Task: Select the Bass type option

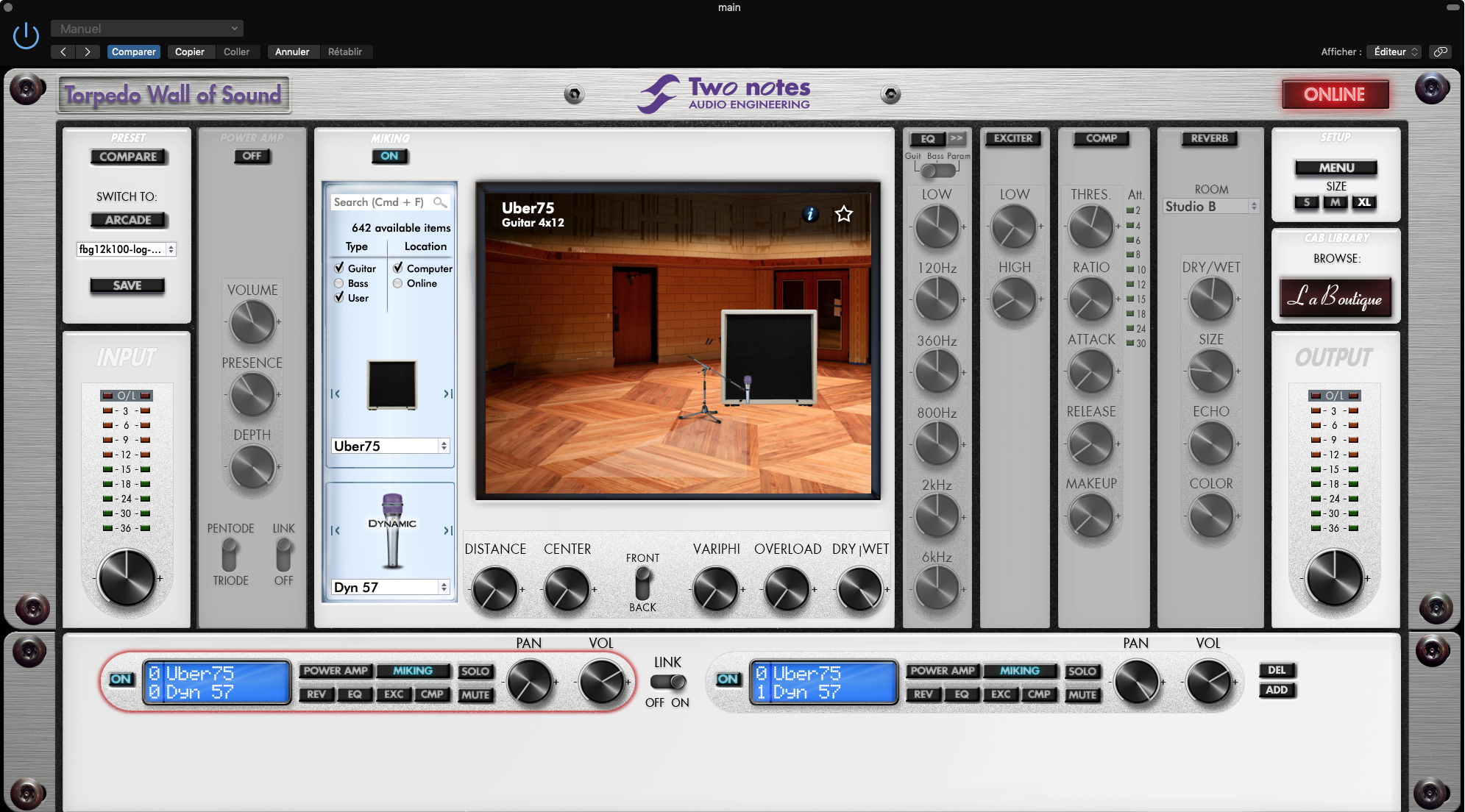Action: (339, 283)
